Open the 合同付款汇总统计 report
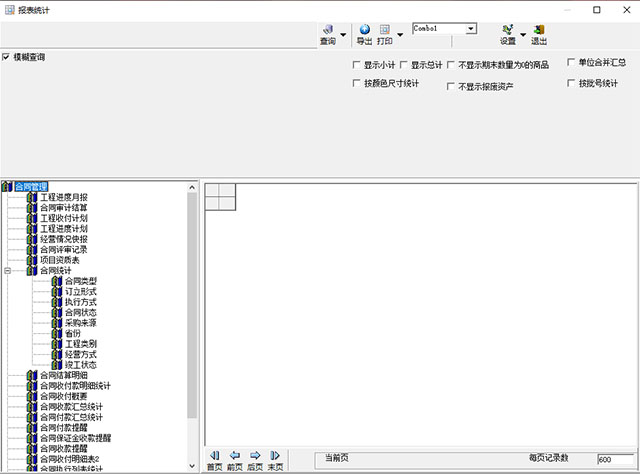The image size is (640, 474). click(x=71, y=417)
